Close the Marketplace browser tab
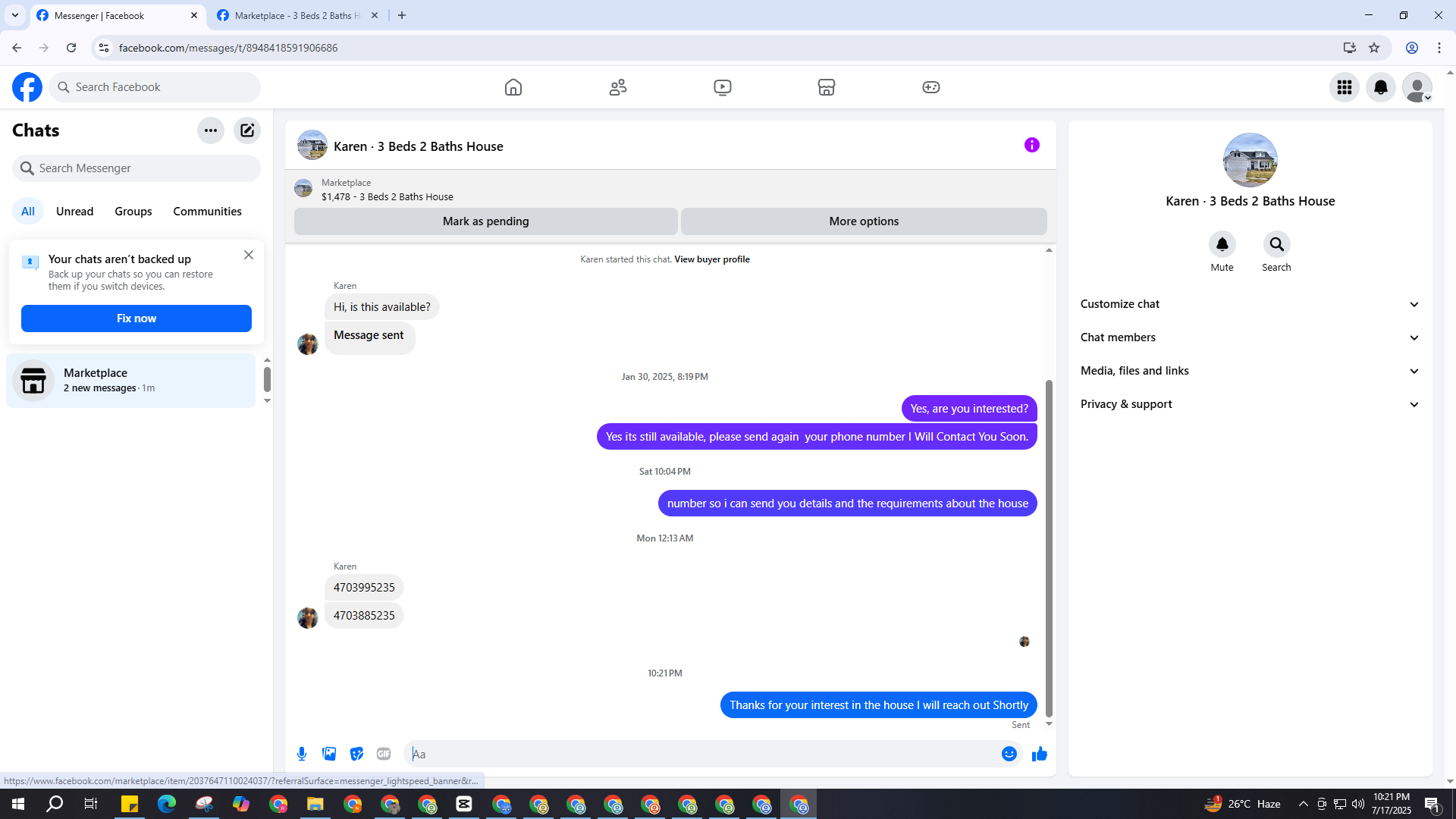 (375, 15)
